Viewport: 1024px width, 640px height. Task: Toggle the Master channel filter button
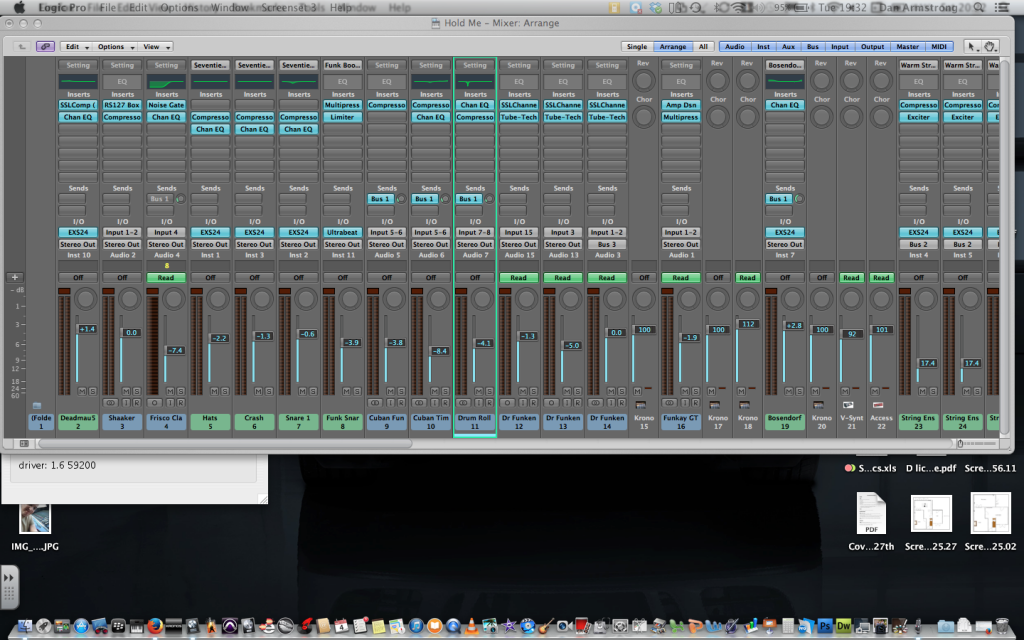coord(908,46)
